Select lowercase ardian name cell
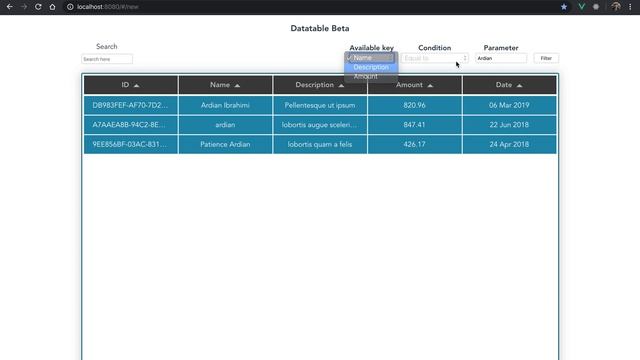The width and height of the screenshot is (640, 360). point(225,125)
